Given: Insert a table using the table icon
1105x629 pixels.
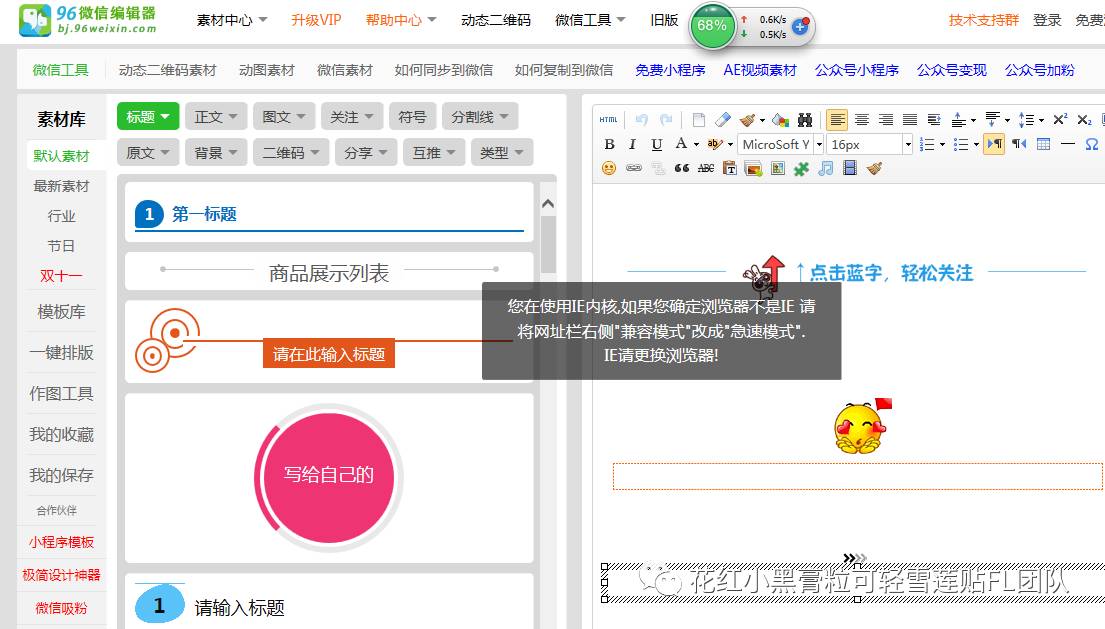Looking at the screenshot, I should [1043, 143].
